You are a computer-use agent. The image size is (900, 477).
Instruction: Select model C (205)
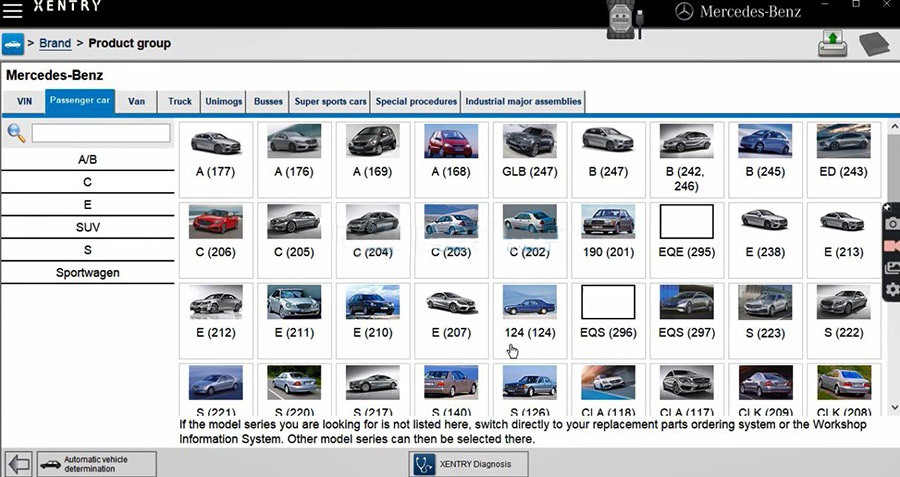coord(294,240)
